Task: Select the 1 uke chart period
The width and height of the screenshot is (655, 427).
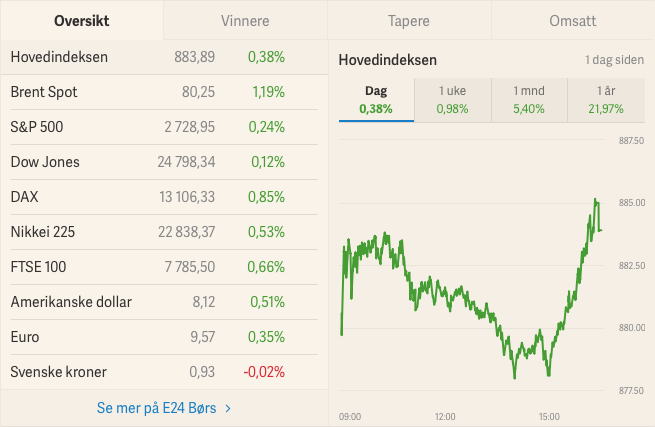Action: click(x=452, y=100)
